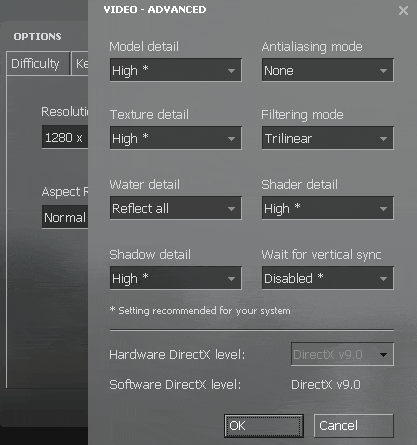The height and width of the screenshot is (445, 417).
Task: Click the Water detail label
Action: (145, 184)
